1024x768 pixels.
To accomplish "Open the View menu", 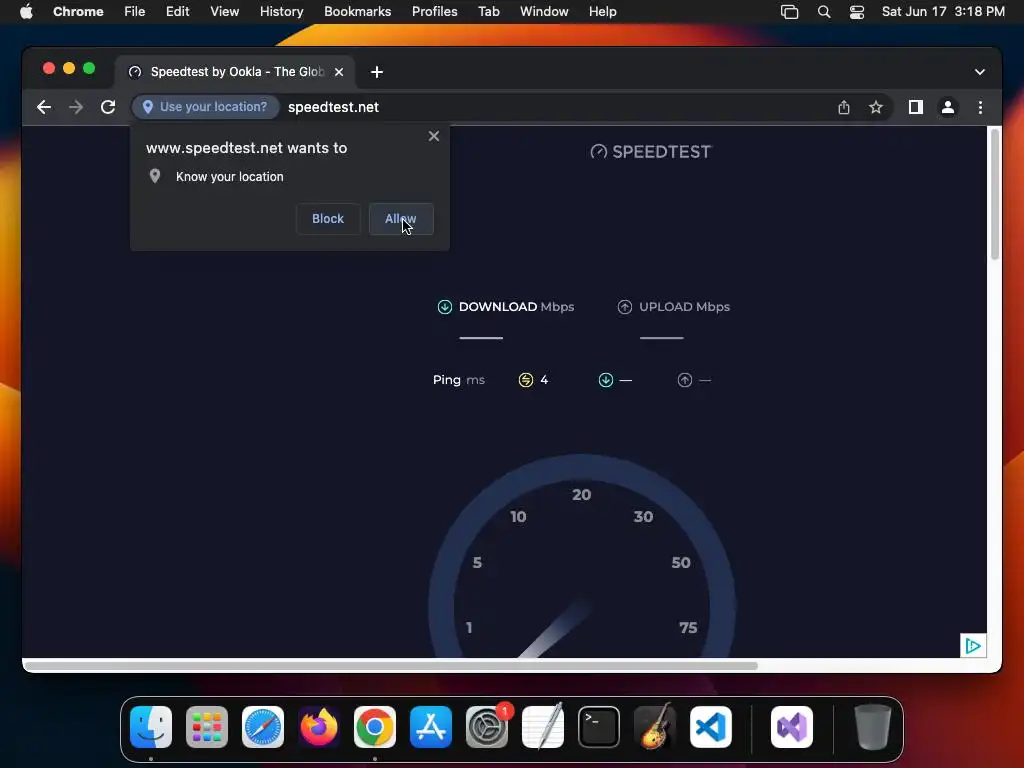I will click(224, 12).
